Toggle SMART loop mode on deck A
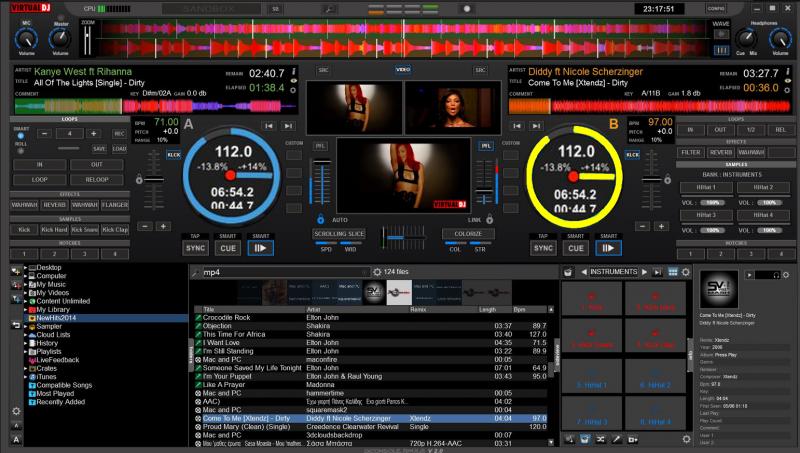The image size is (800, 453). tap(20, 136)
